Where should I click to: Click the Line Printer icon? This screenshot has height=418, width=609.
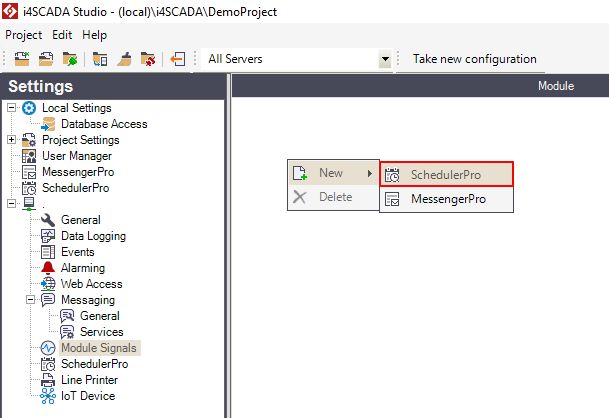pos(48,380)
